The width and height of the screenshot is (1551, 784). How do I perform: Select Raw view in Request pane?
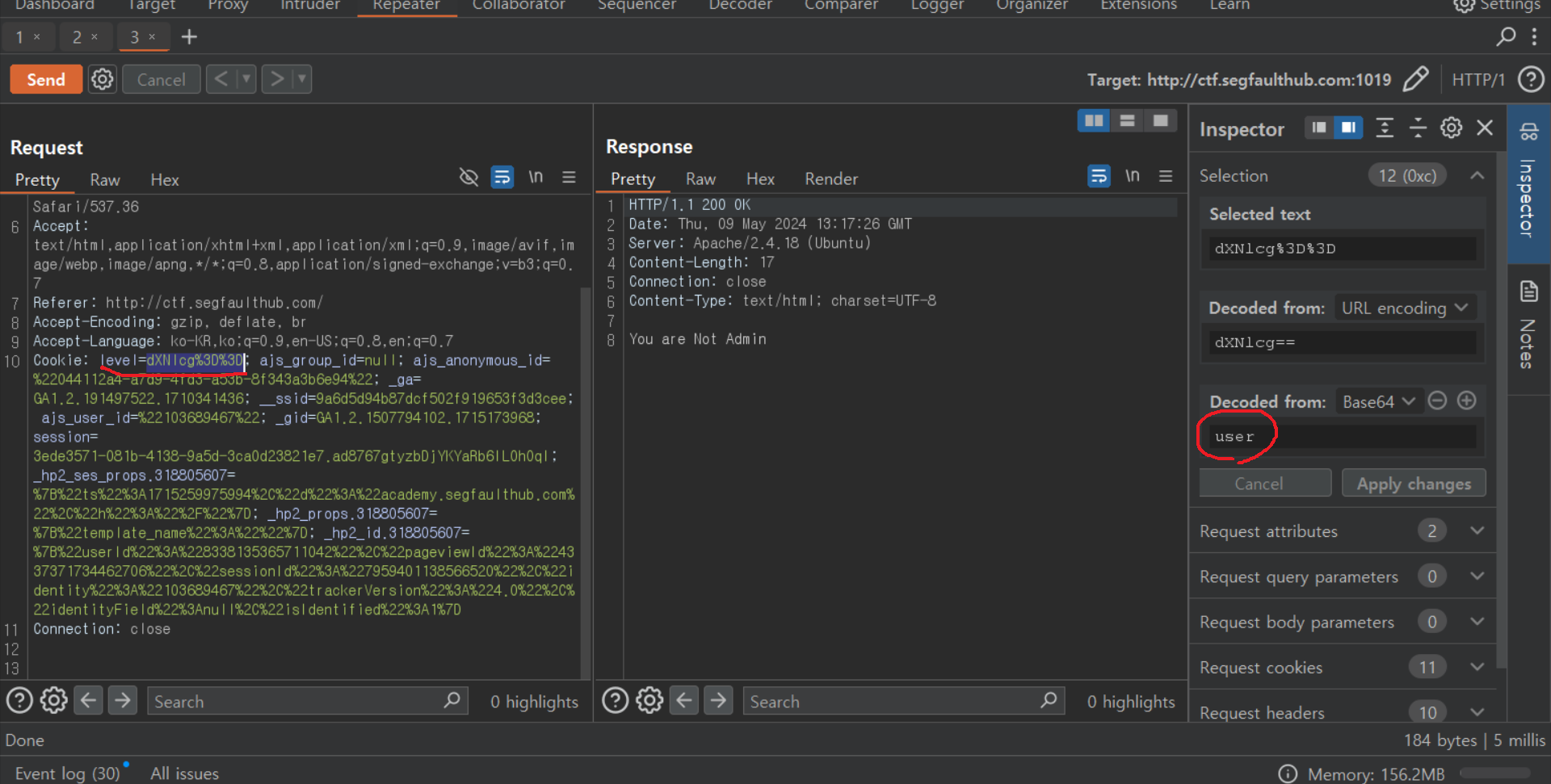(x=105, y=179)
